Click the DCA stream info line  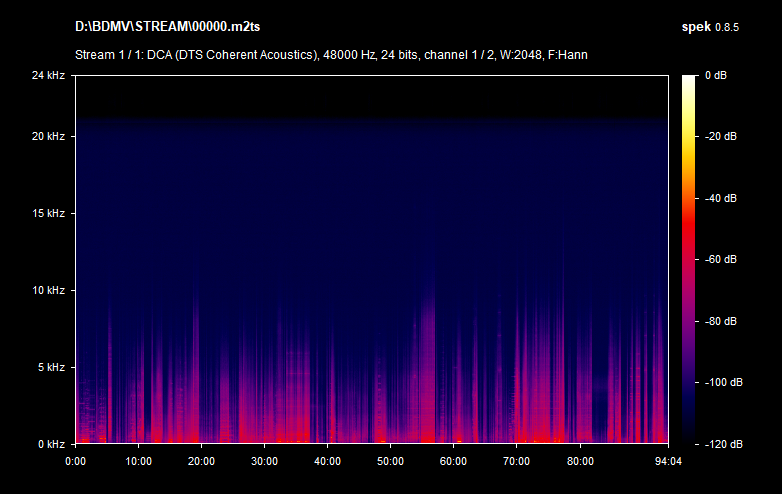pyautogui.click(x=331, y=54)
